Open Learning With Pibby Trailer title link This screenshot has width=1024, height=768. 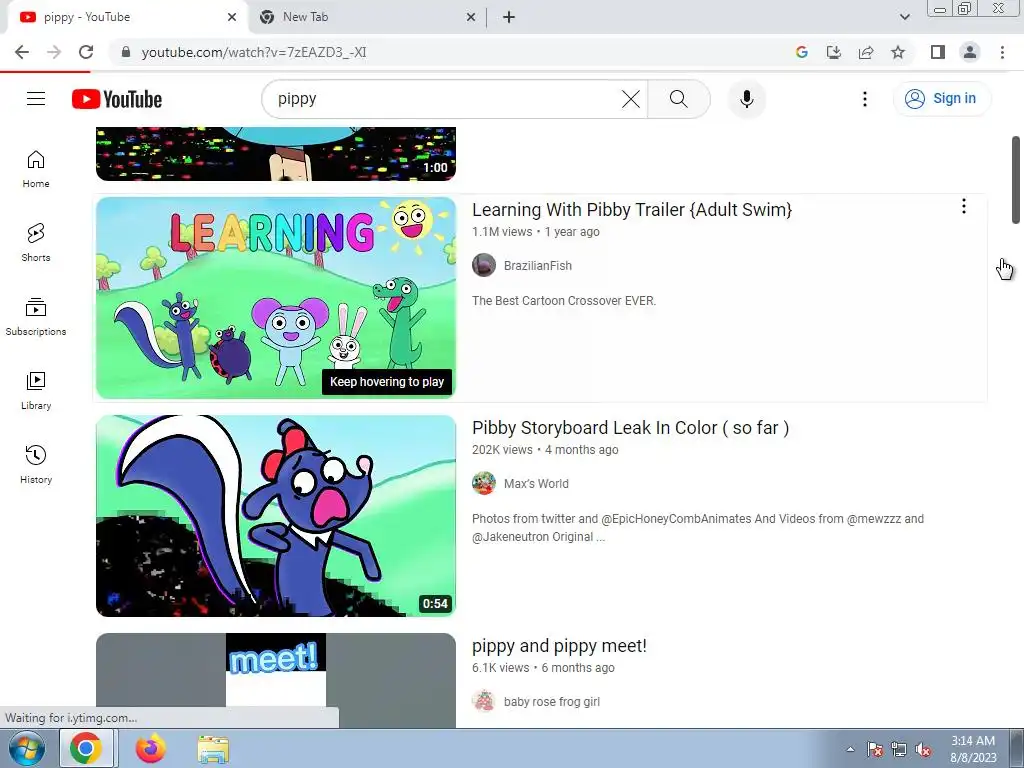tap(632, 210)
